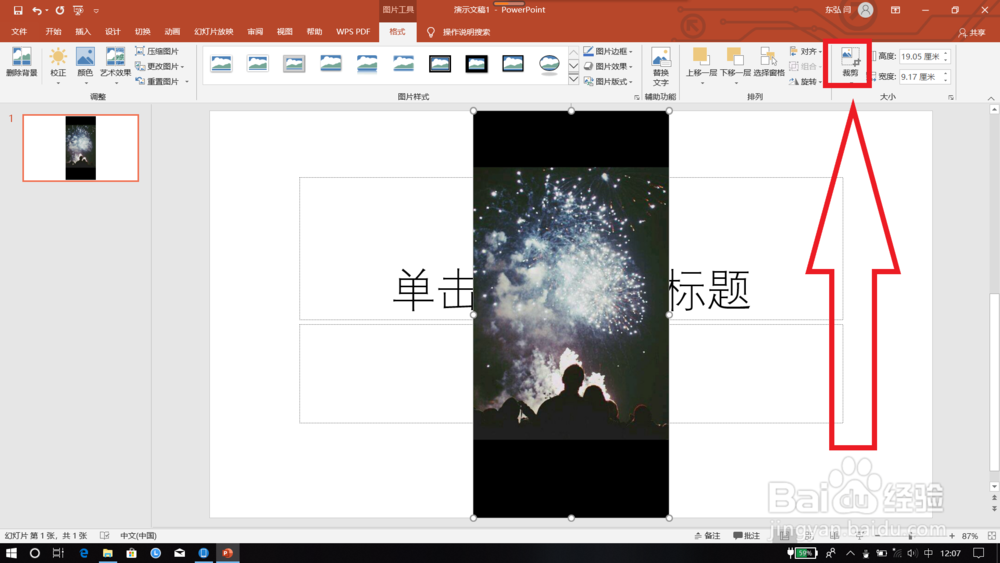Open ribbon display options icon
Screen dimensions: 1000x563
click(895, 10)
